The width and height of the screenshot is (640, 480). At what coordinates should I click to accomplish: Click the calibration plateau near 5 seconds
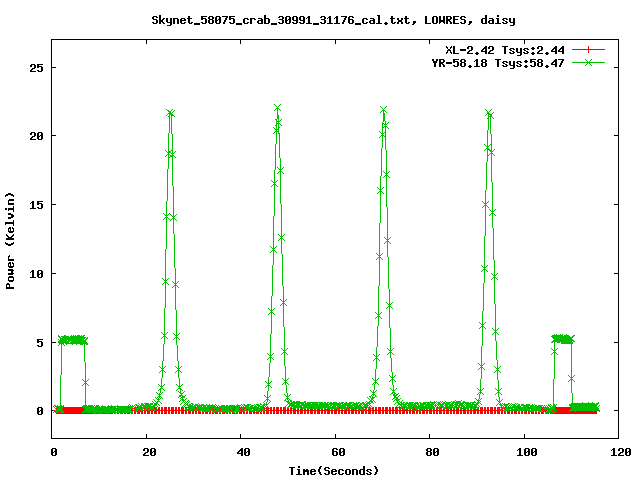(73, 340)
